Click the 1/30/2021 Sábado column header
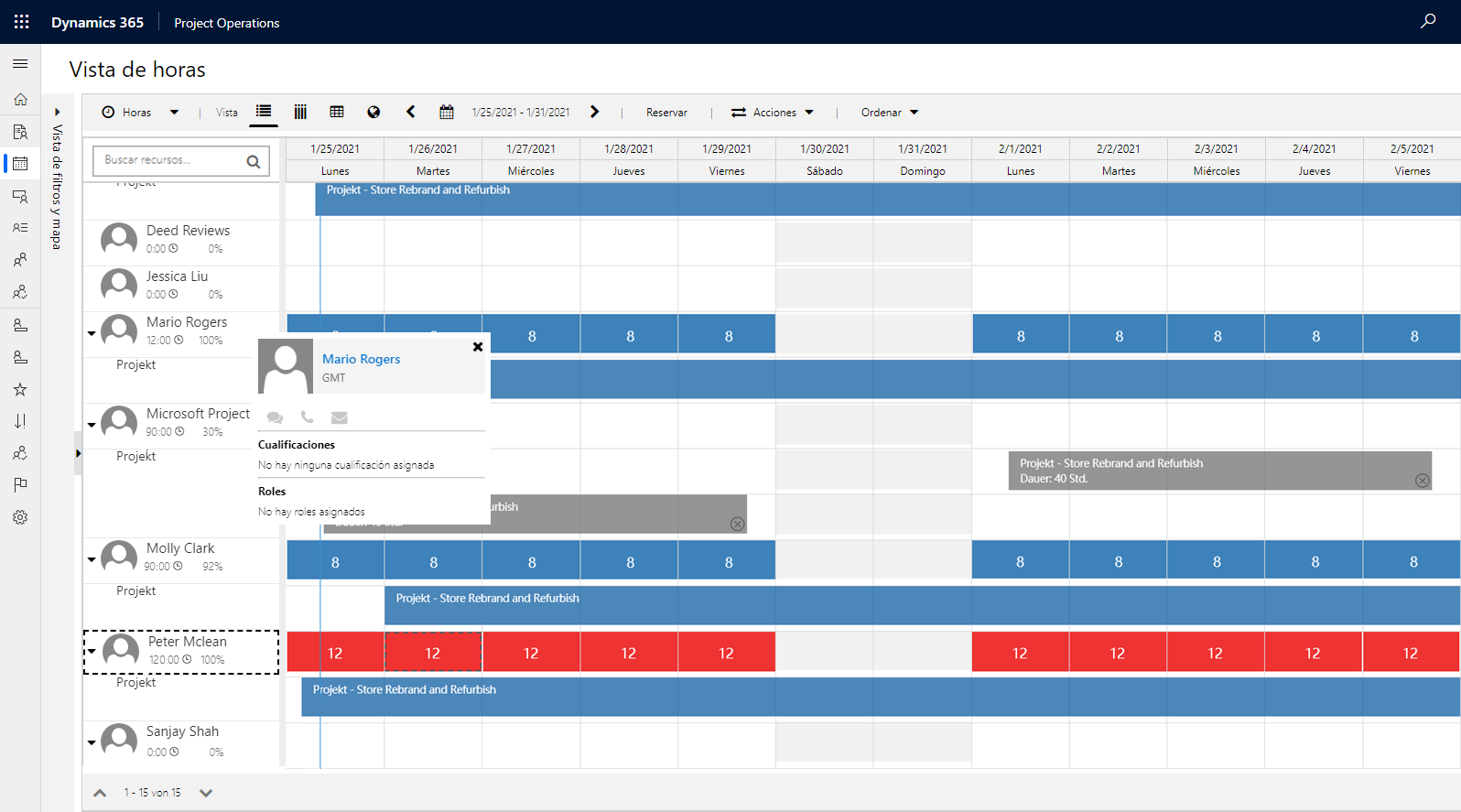 tap(825, 159)
